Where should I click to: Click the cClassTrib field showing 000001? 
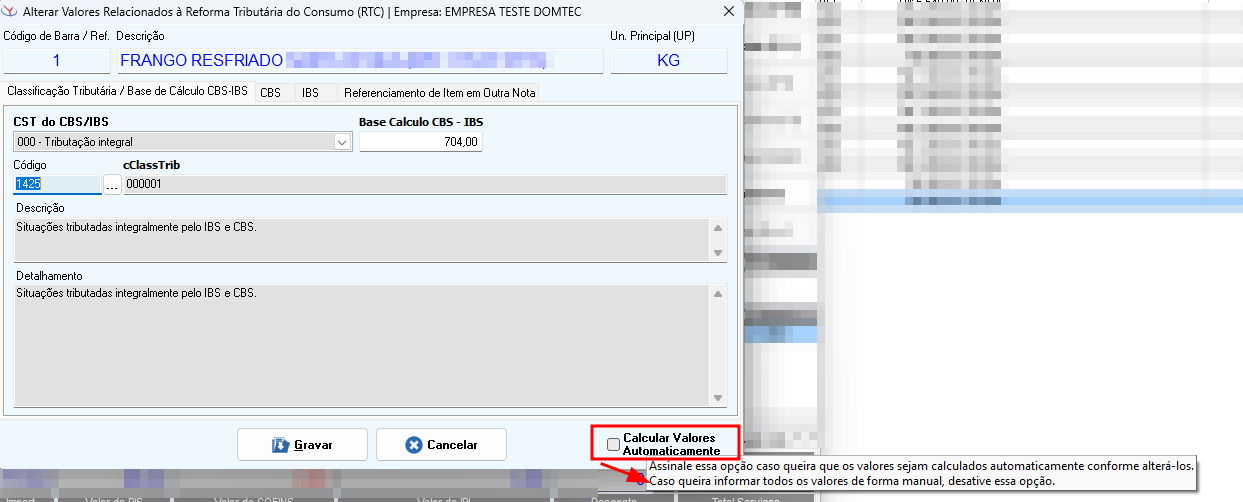424,184
